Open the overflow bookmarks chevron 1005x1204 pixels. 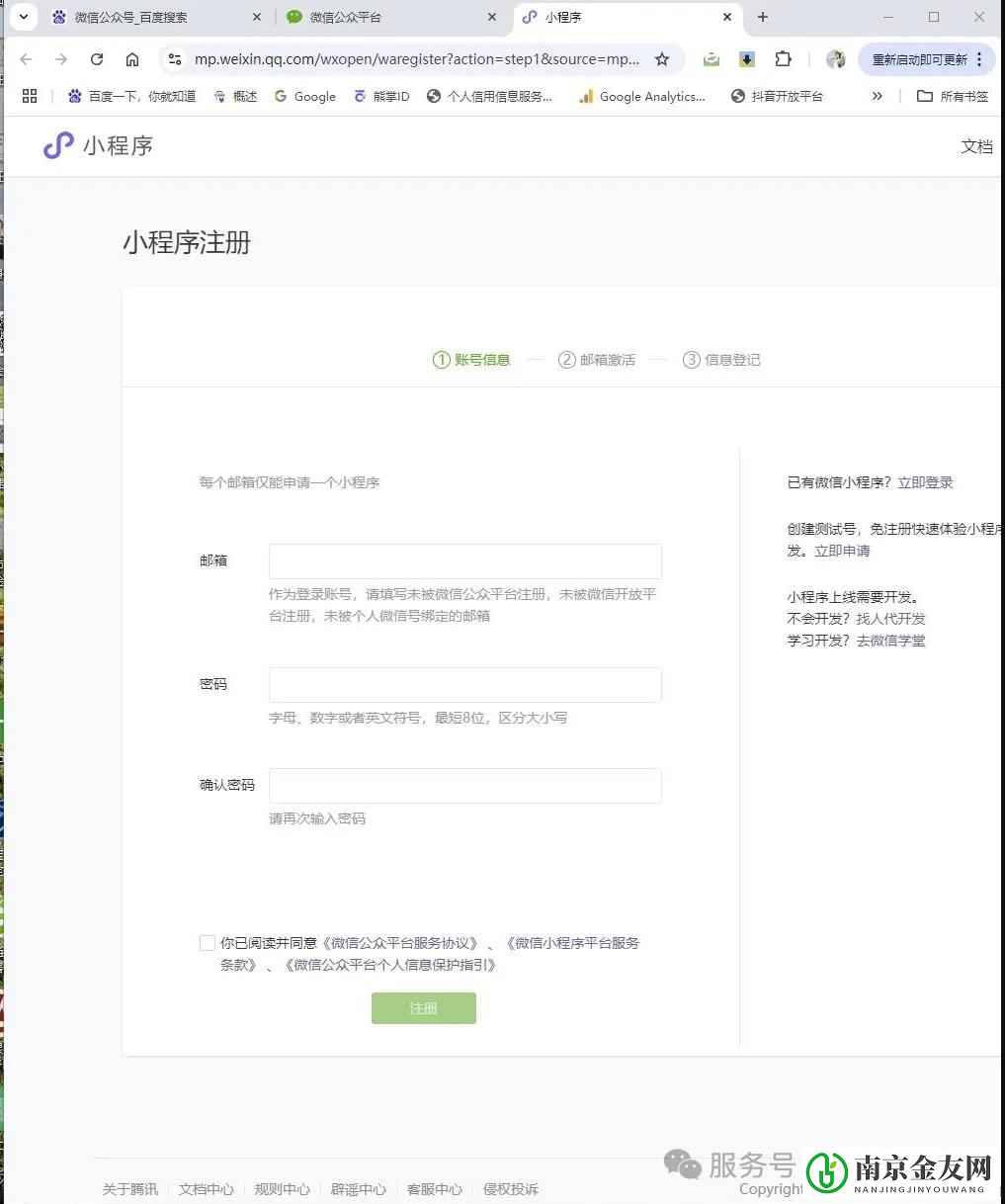pyautogui.click(x=878, y=96)
